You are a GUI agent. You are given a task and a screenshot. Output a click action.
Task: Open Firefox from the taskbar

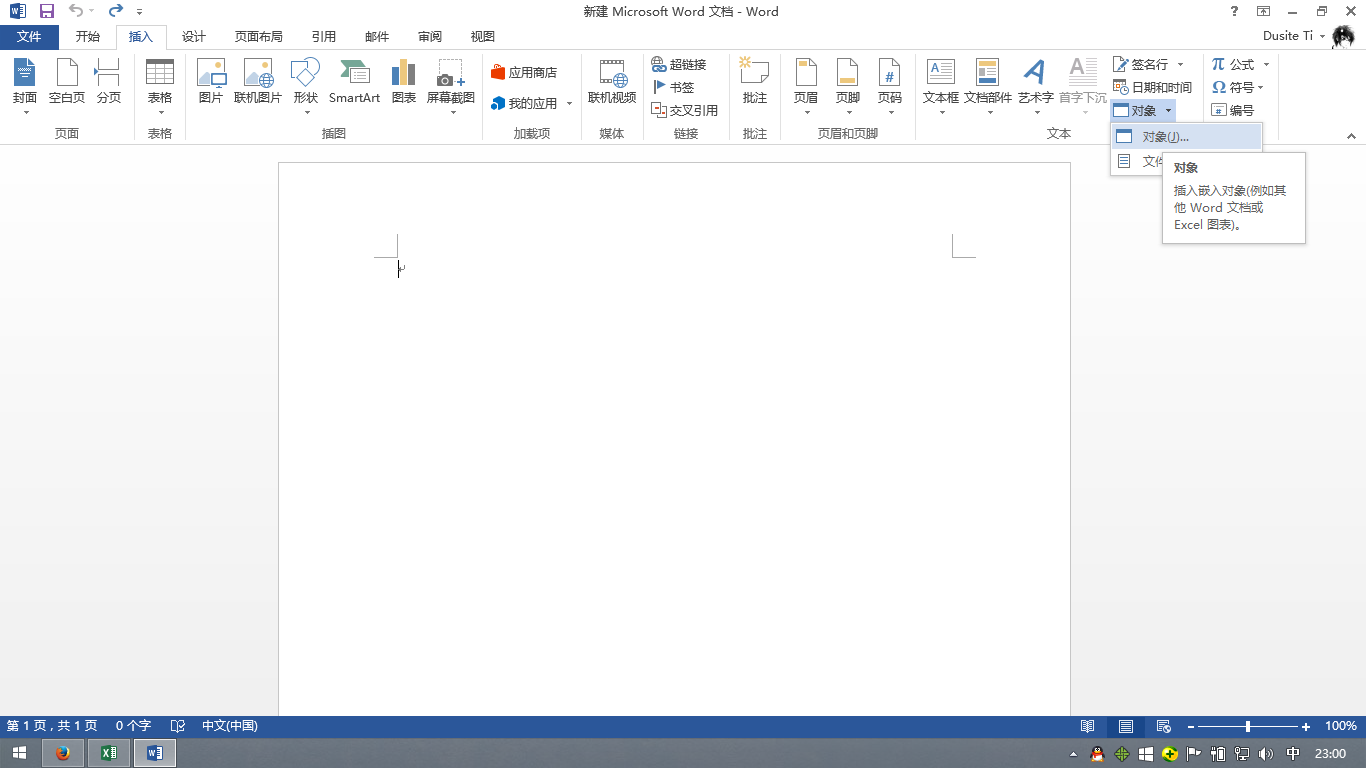coord(63,753)
